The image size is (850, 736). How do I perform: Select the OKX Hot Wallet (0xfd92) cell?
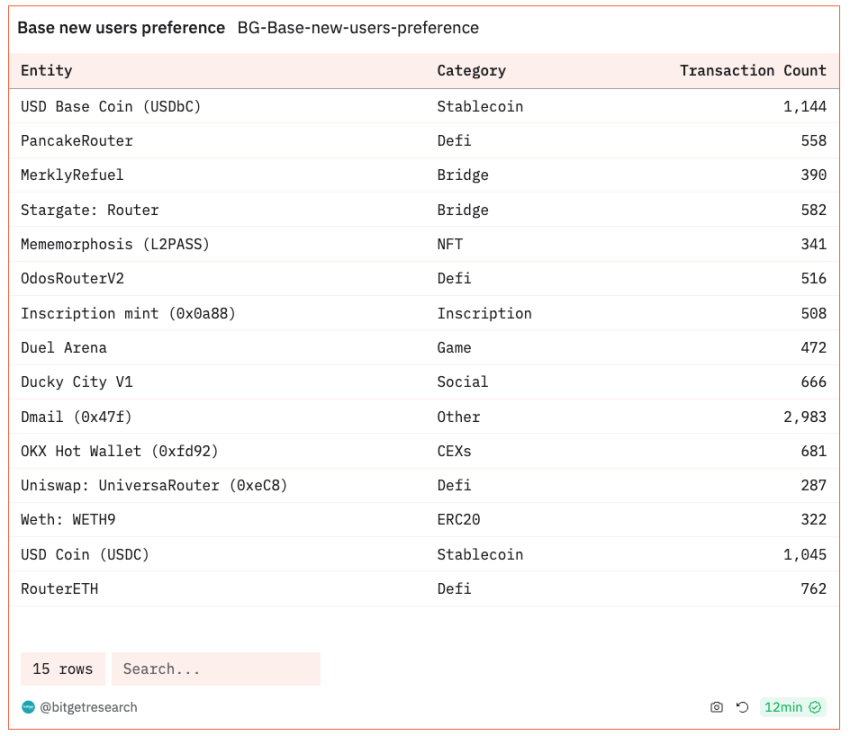coord(119,451)
